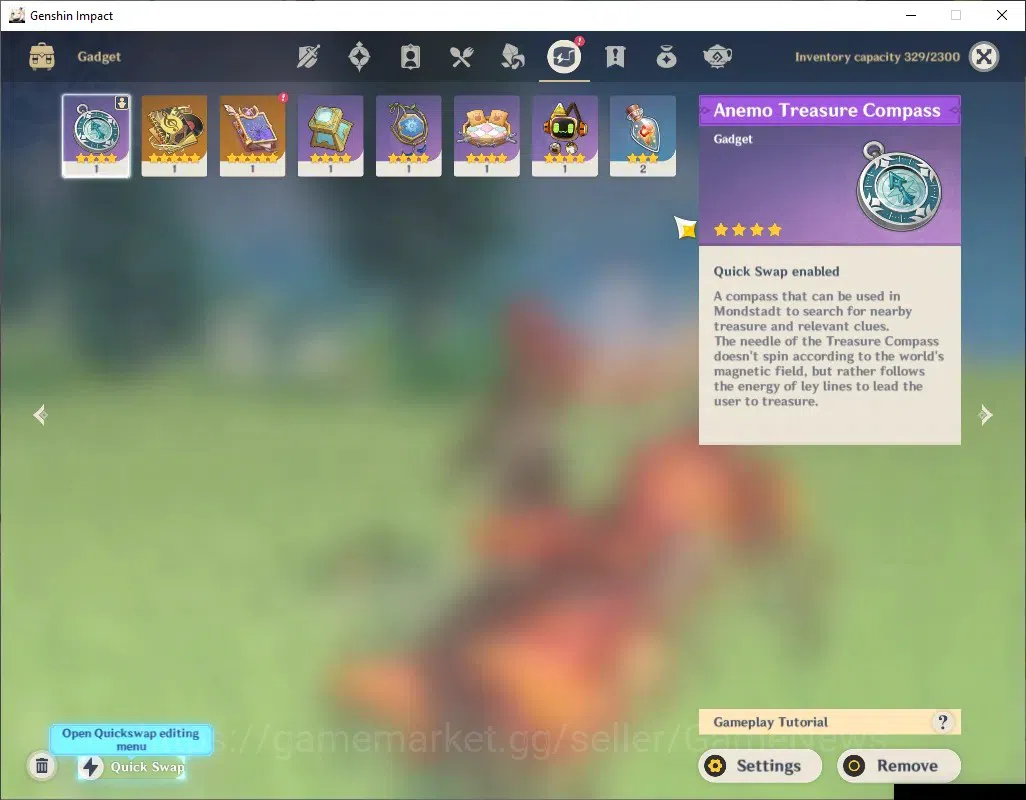Click the Anemo Treasure Compass title
1026x800 pixels.
click(x=826, y=111)
